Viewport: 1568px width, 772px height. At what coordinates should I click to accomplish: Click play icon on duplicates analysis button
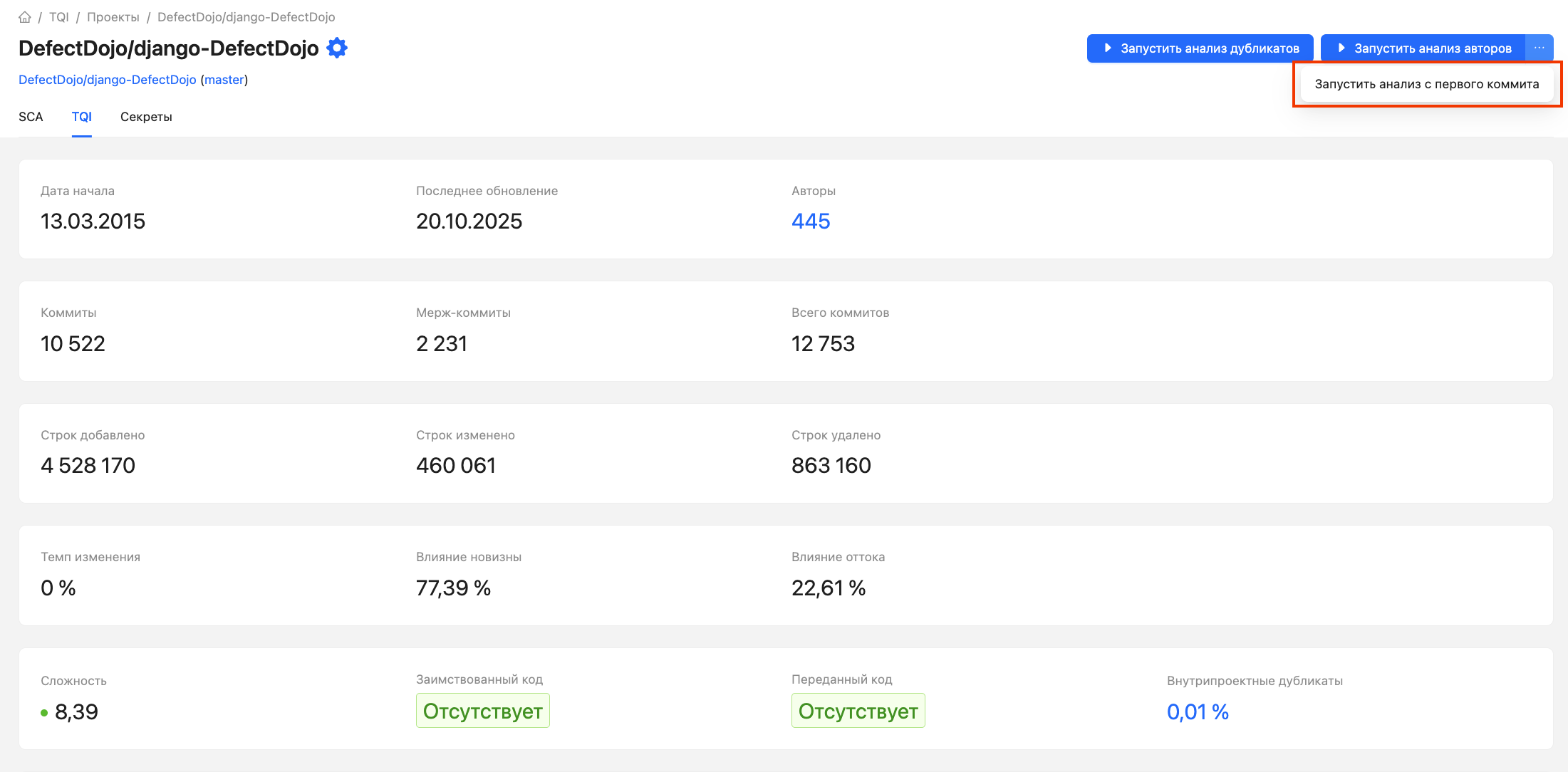(x=1108, y=48)
